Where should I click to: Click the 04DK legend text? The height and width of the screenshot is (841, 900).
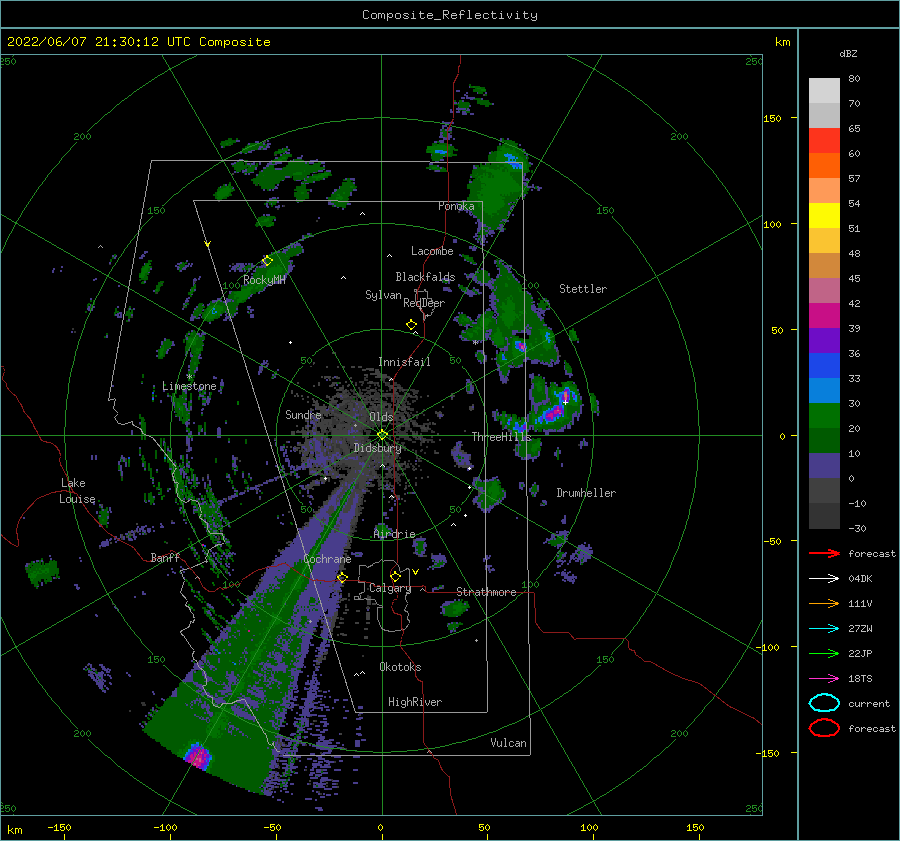(x=860, y=579)
